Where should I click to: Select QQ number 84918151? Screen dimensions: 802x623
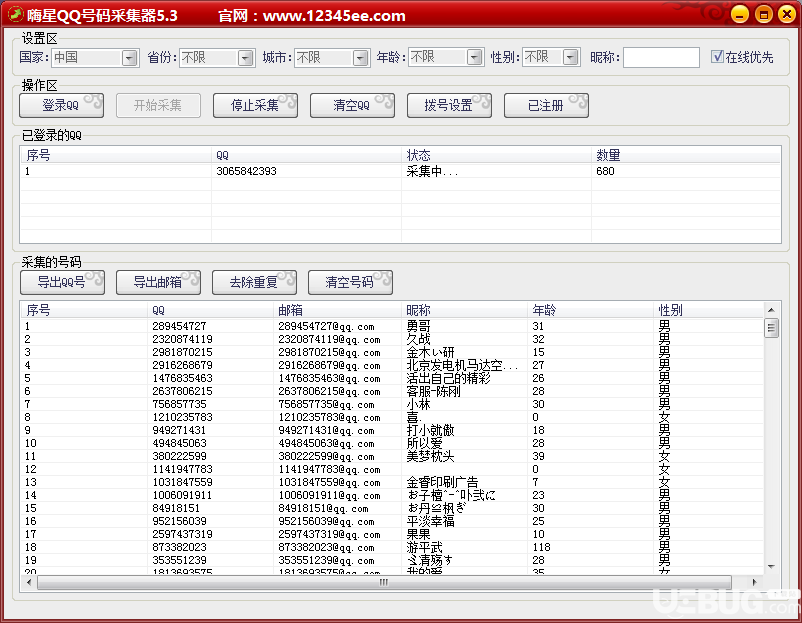176,508
